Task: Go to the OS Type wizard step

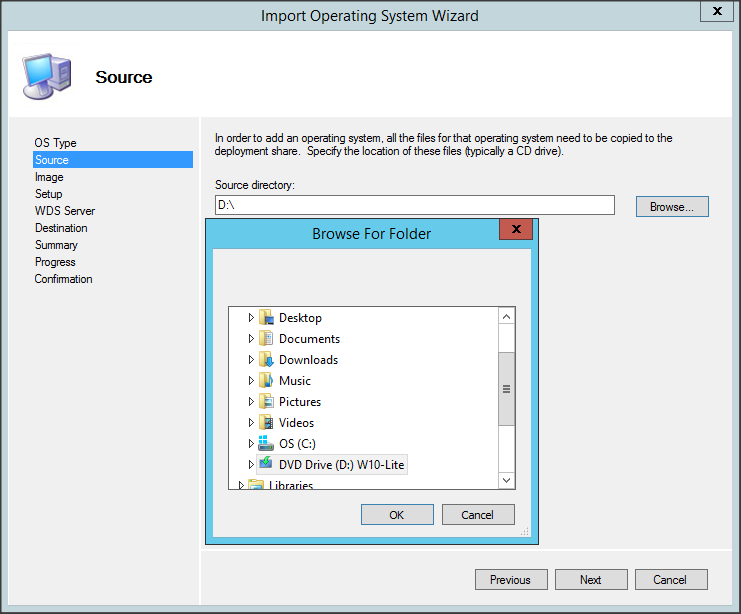Action: [55, 143]
